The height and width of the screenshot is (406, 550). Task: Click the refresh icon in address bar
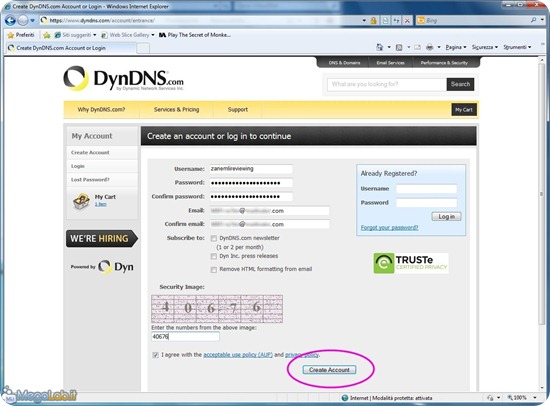pos(396,21)
